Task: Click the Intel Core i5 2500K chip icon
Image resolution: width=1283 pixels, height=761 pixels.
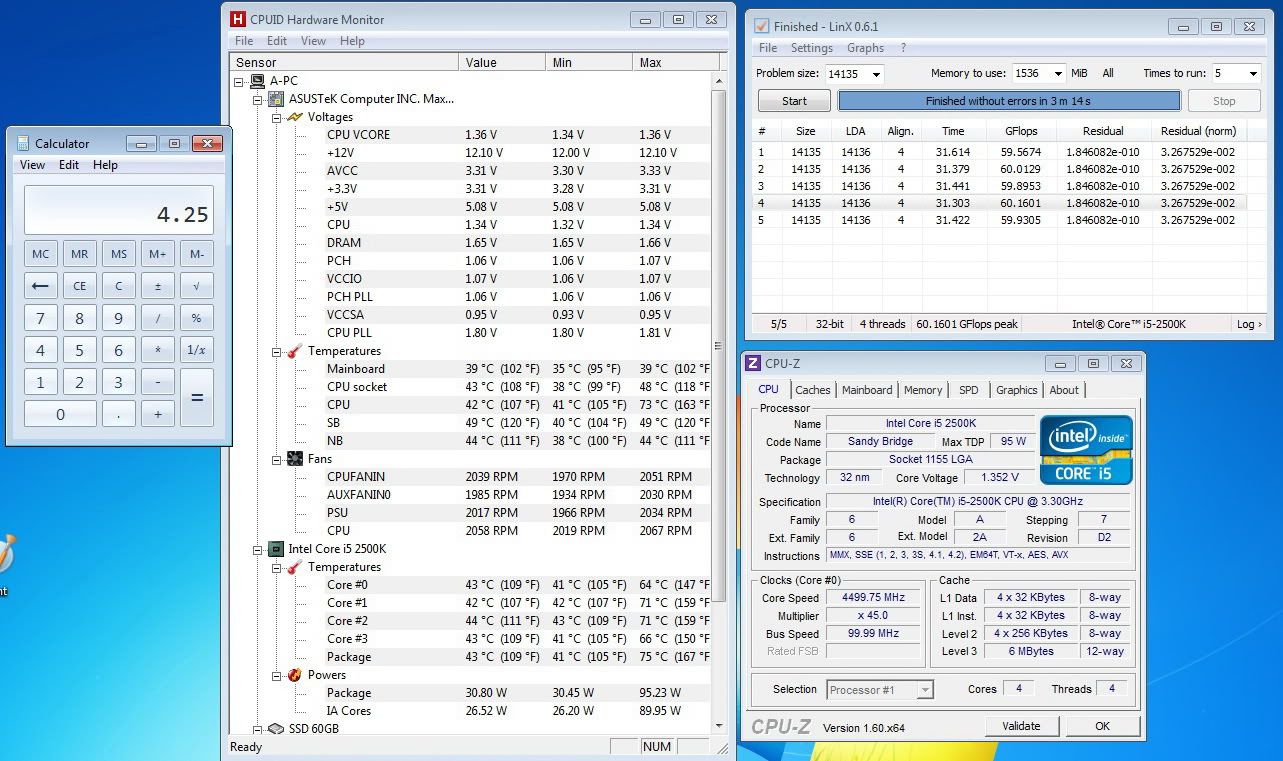Action: tap(275, 549)
